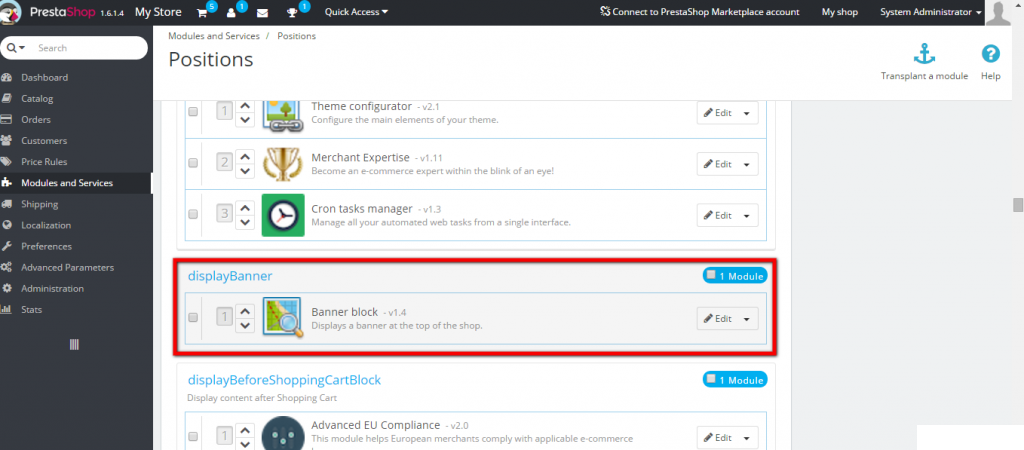Open the System Administrator dropdown menu

931,12
